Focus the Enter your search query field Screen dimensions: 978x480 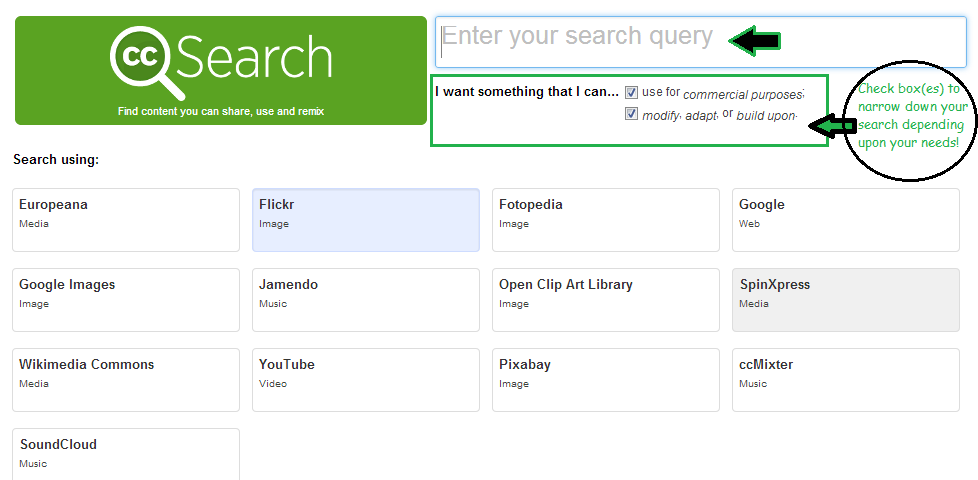(700, 42)
